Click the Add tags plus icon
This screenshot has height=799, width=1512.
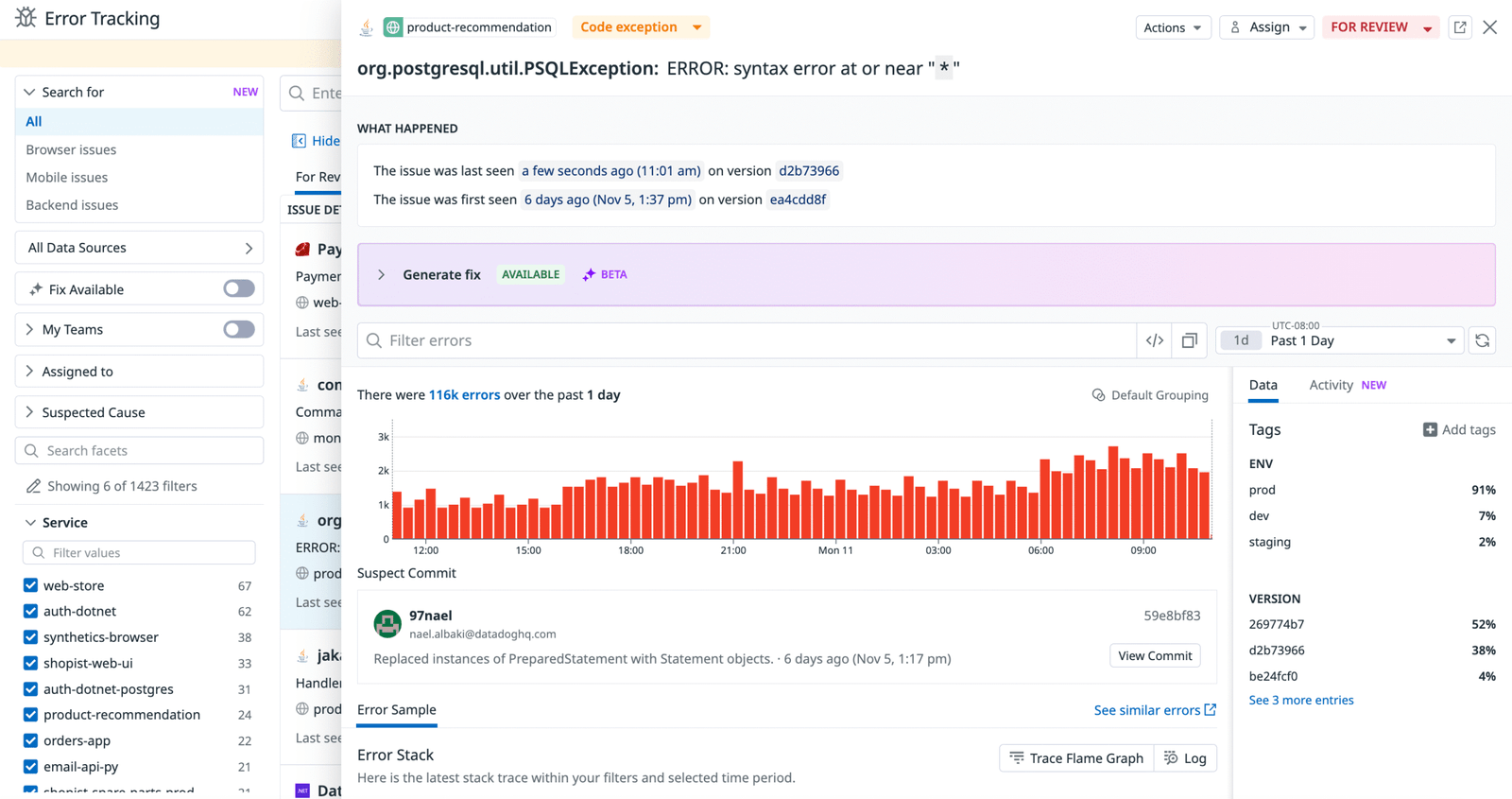coord(1430,429)
